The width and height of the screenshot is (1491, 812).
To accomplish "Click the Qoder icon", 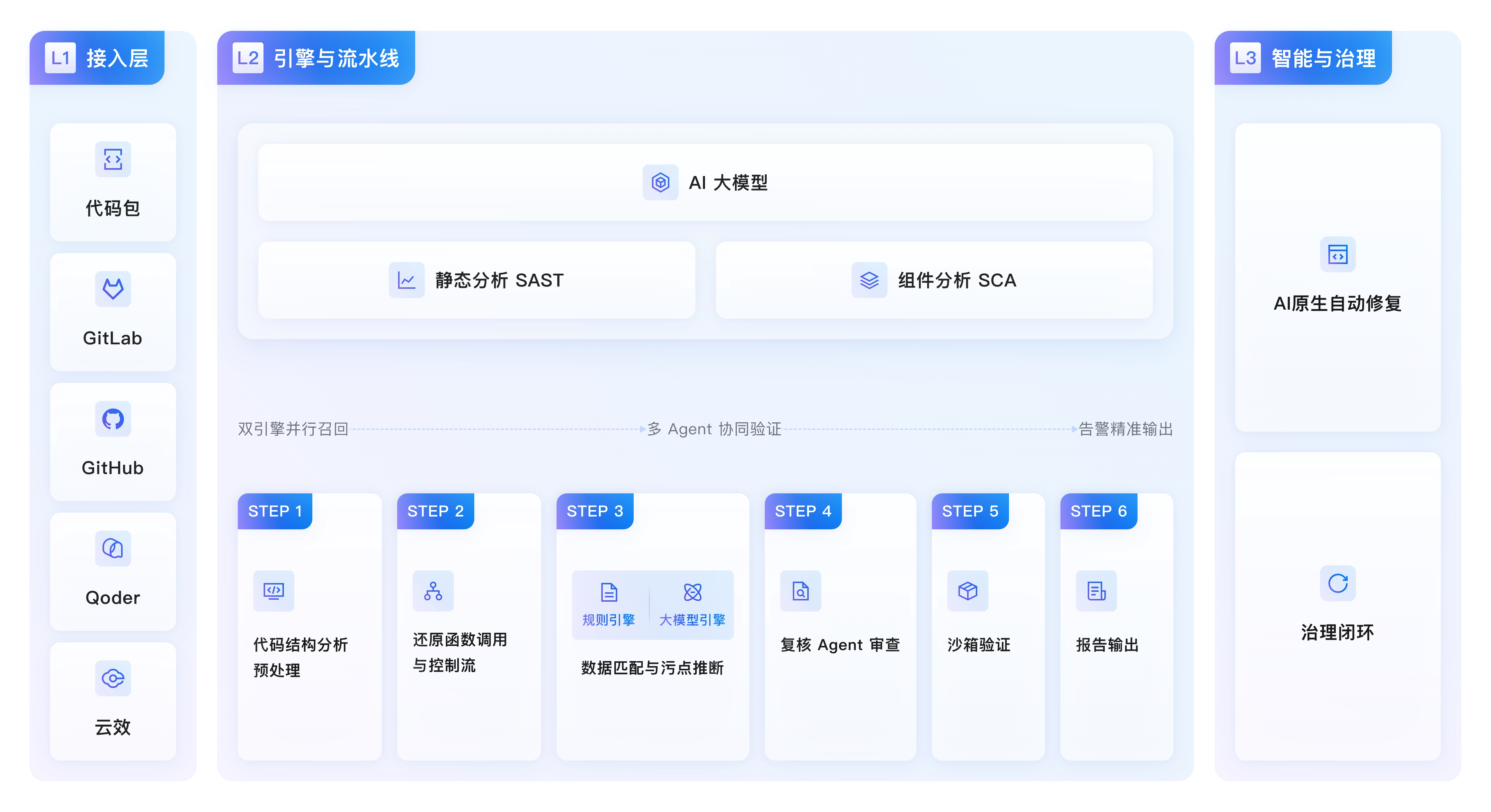I will [113, 548].
